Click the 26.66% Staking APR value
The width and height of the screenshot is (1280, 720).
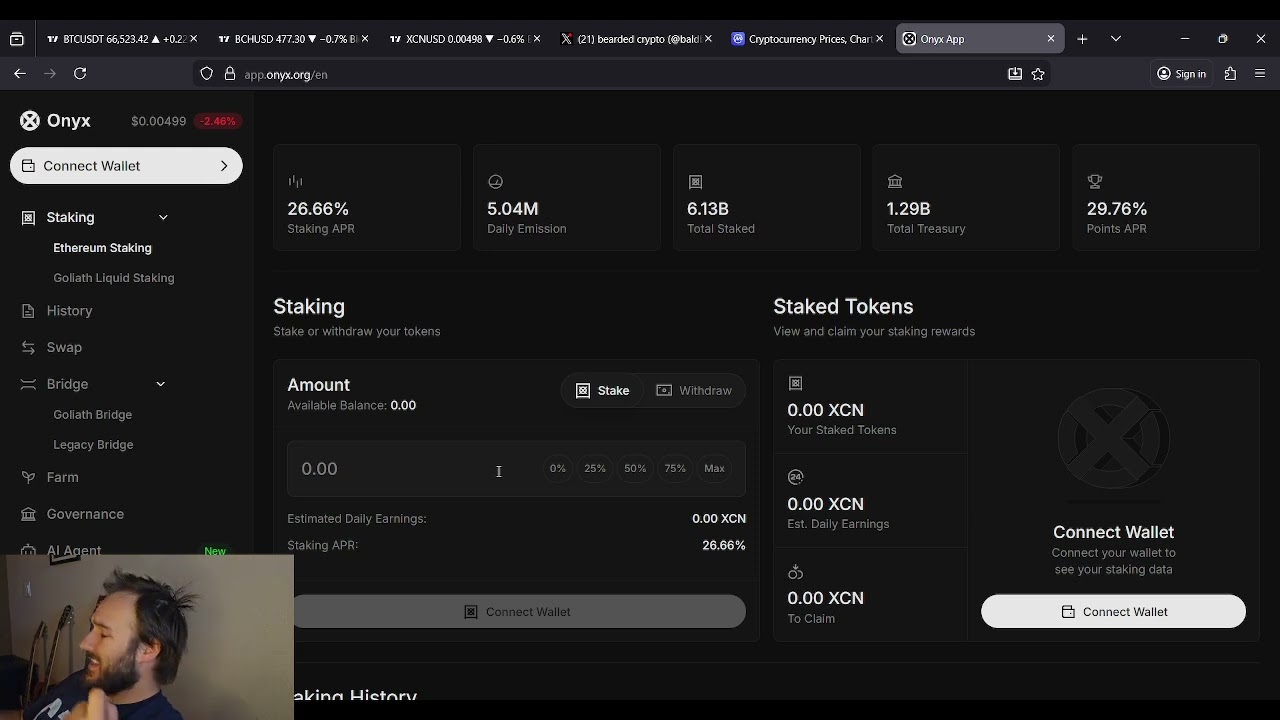(318, 209)
